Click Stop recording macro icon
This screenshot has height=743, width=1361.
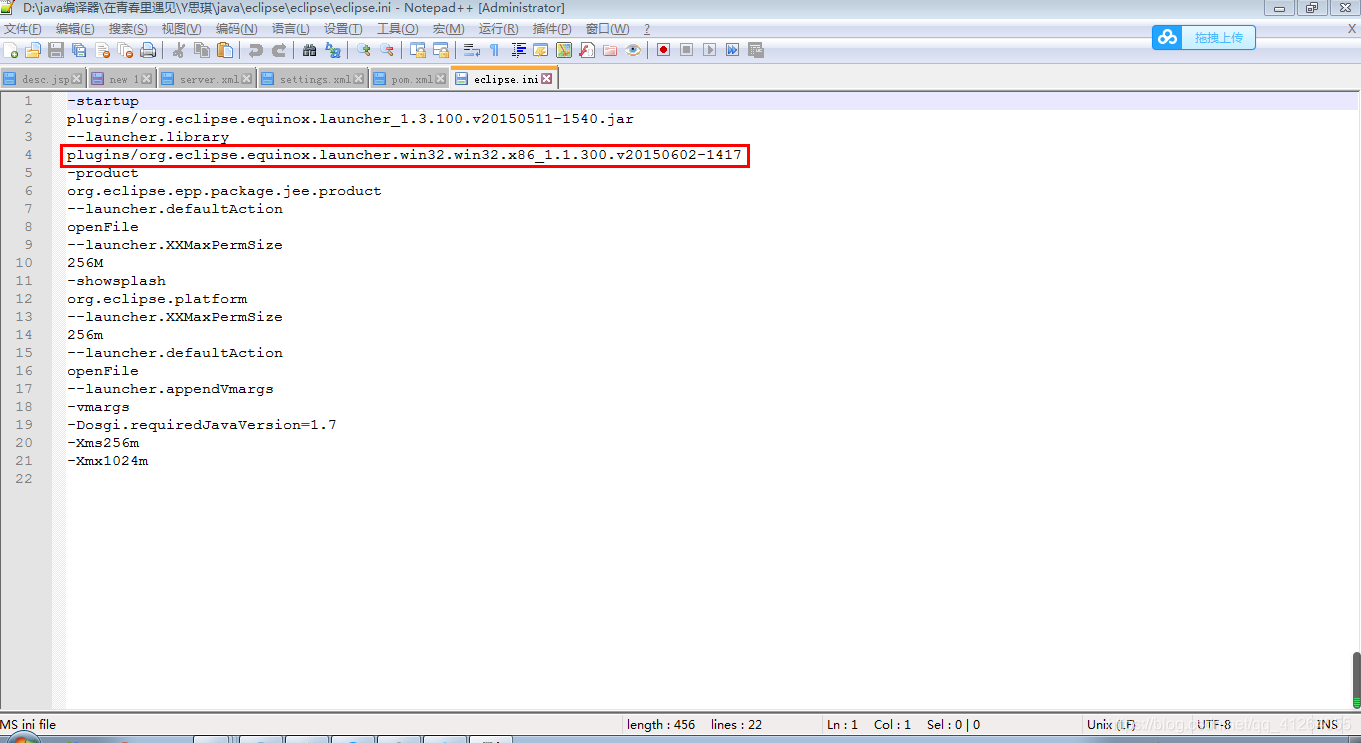click(686, 50)
